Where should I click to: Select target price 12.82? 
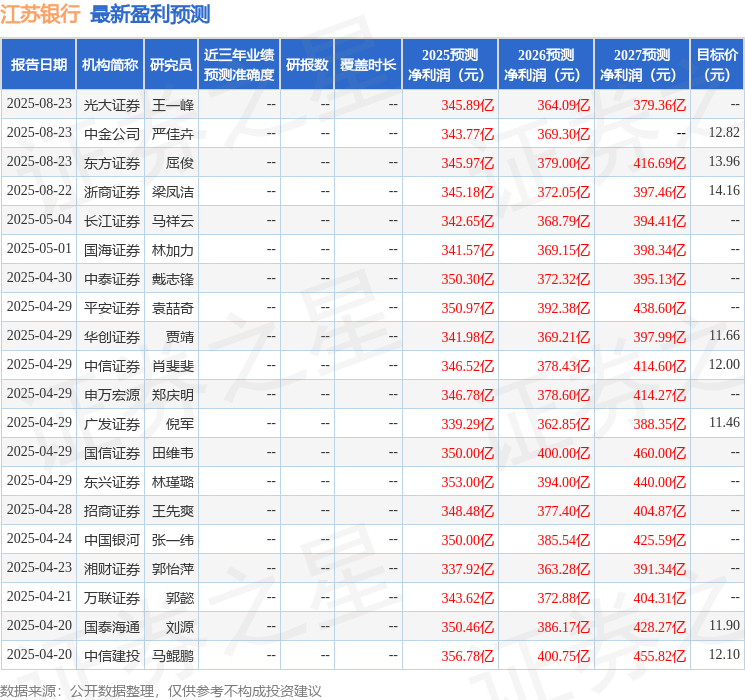pyautogui.click(x=724, y=132)
